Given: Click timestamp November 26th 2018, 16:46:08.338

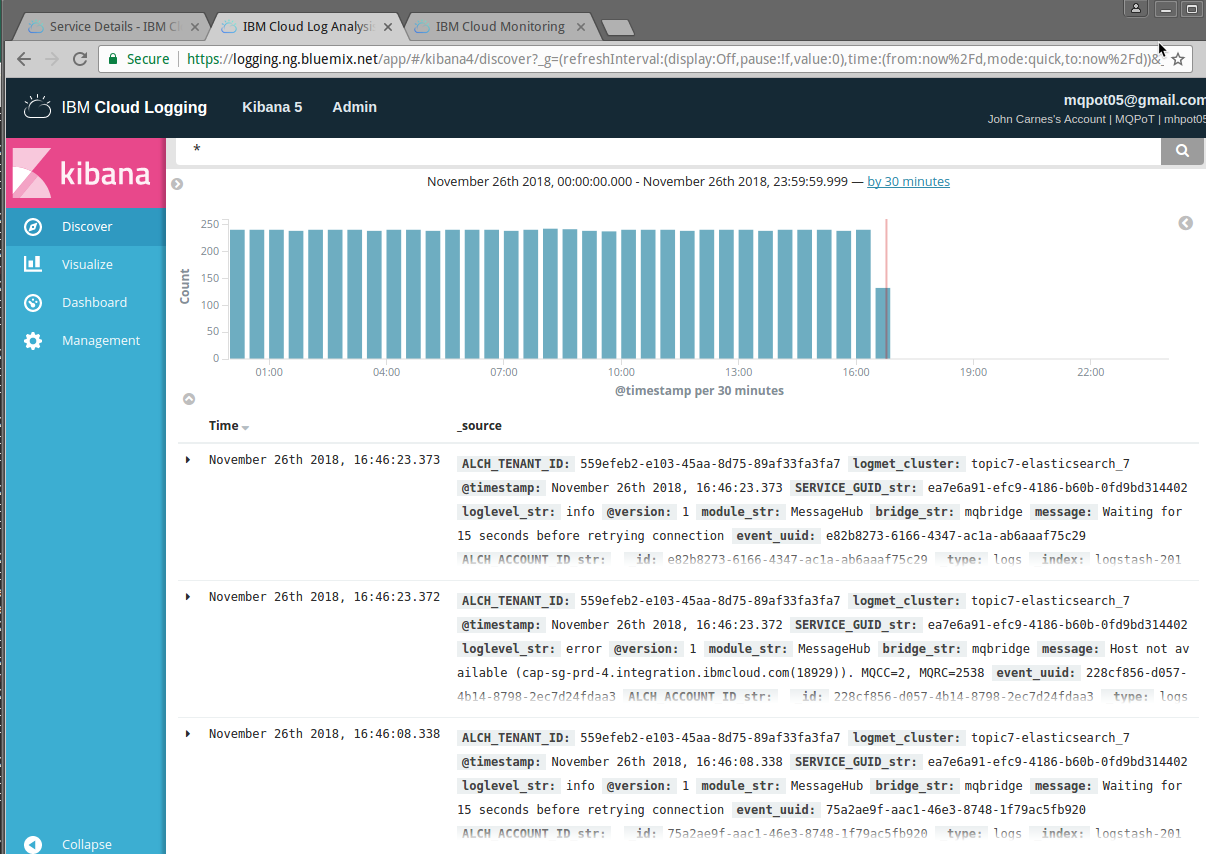Looking at the screenshot, I should [324, 734].
